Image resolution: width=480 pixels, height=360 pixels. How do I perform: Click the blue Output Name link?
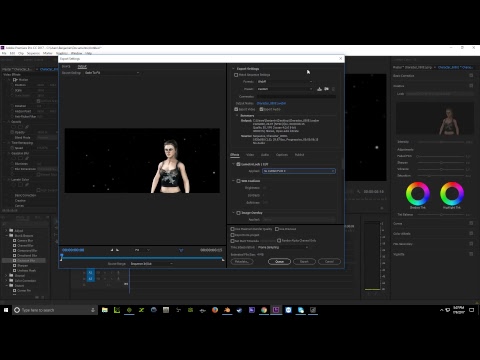coord(271,103)
